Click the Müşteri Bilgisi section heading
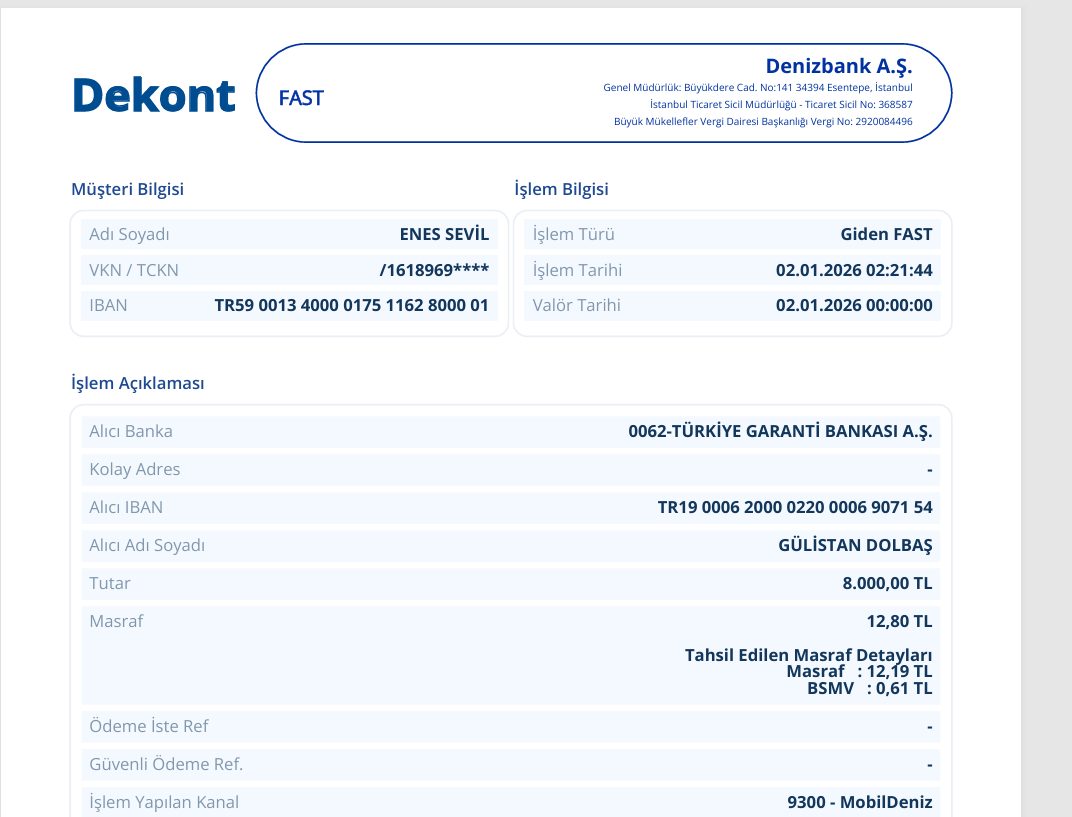The width and height of the screenshot is (1072, 817). point(127,189)
